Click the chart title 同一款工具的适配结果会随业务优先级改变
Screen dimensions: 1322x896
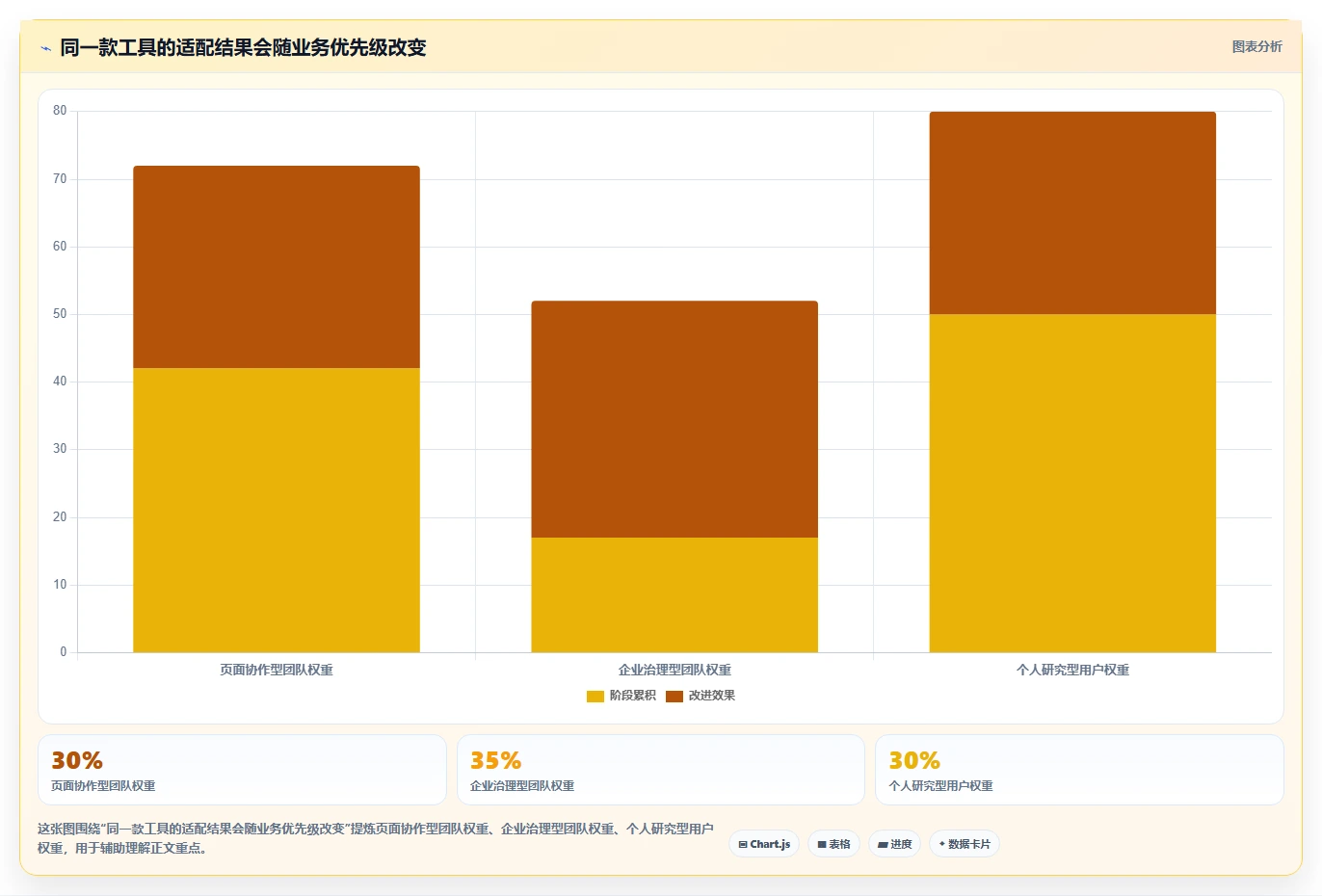point(243,47)
